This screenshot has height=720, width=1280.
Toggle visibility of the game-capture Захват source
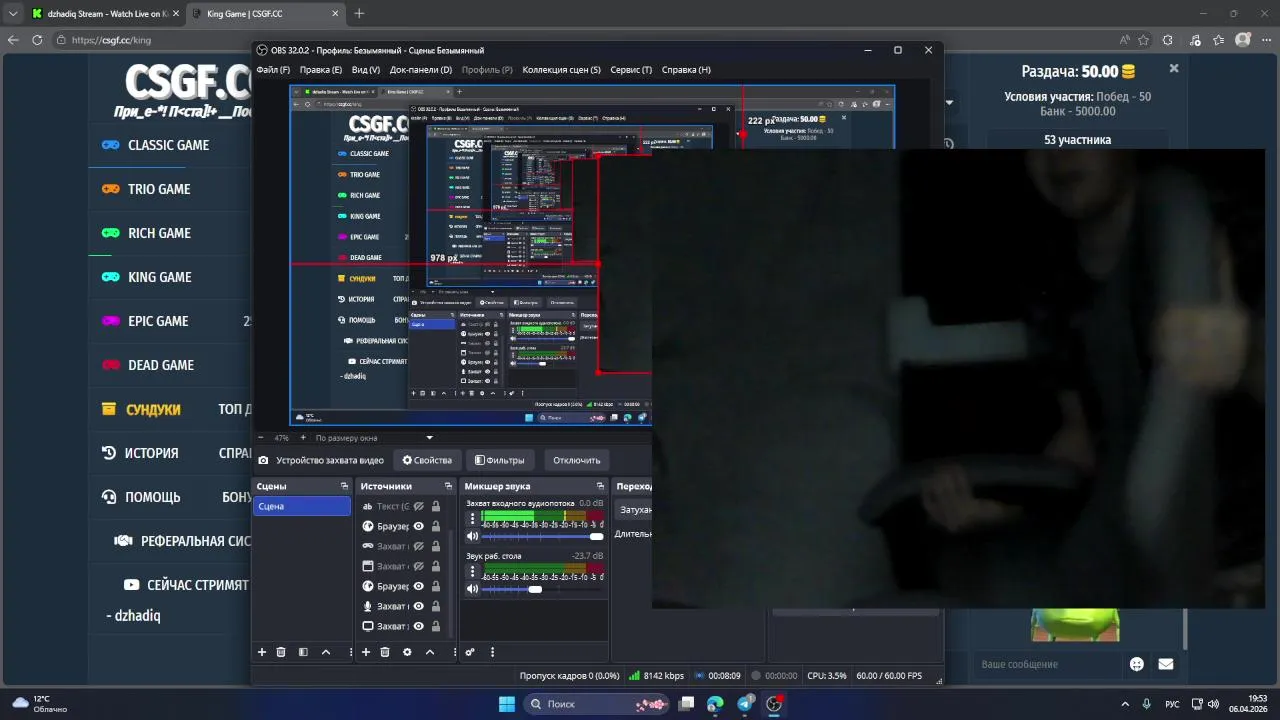pyautogui.click(x=419, y=546)
